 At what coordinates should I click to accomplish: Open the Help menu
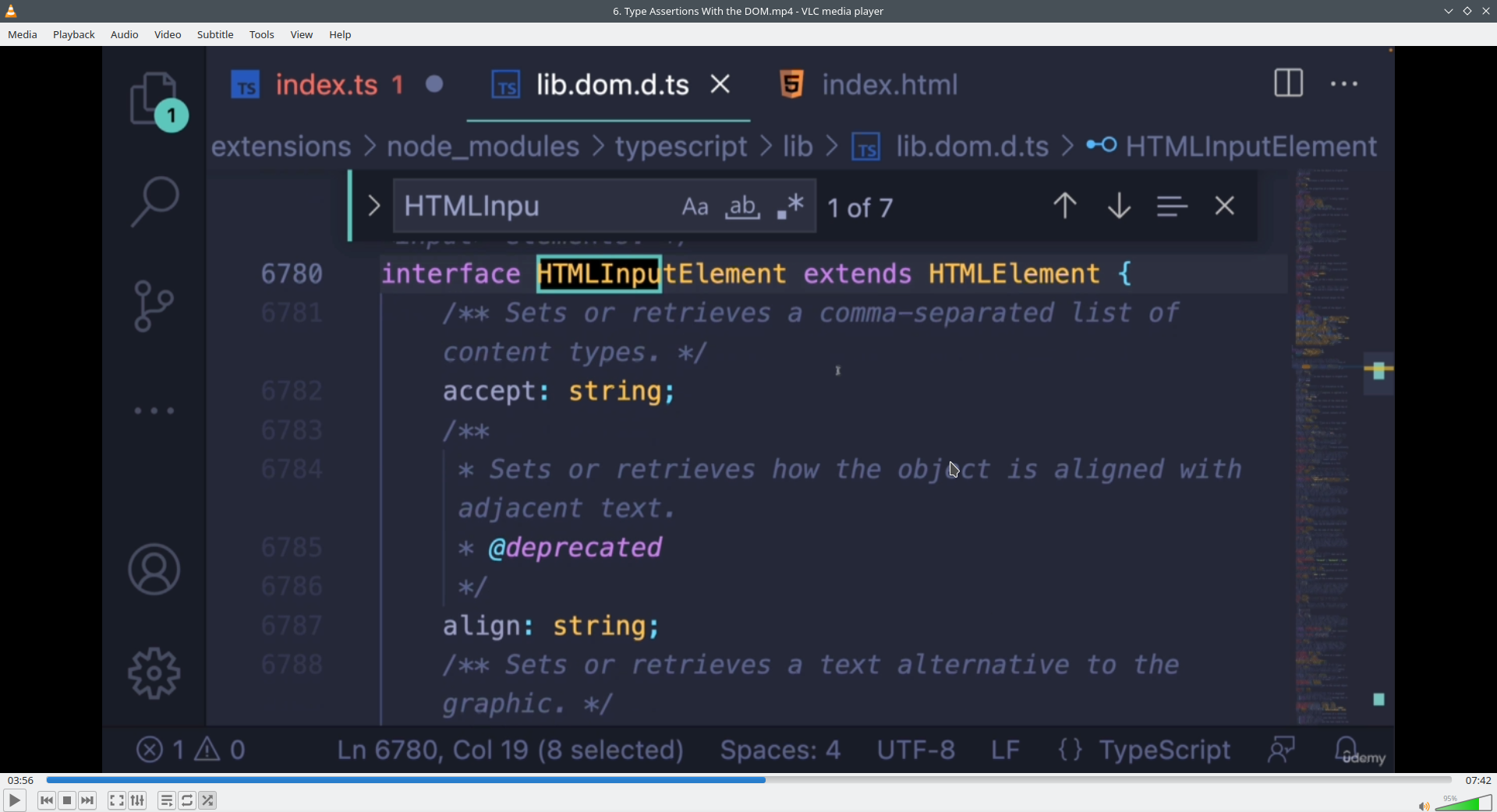(x=340, y=35)
